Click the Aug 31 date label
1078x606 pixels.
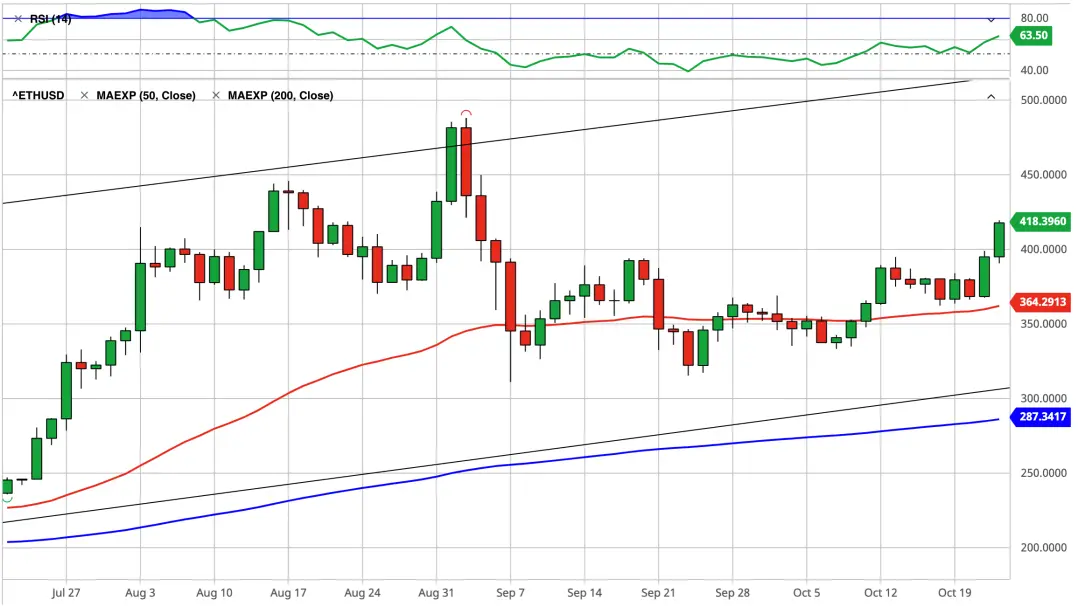[437, 593]
